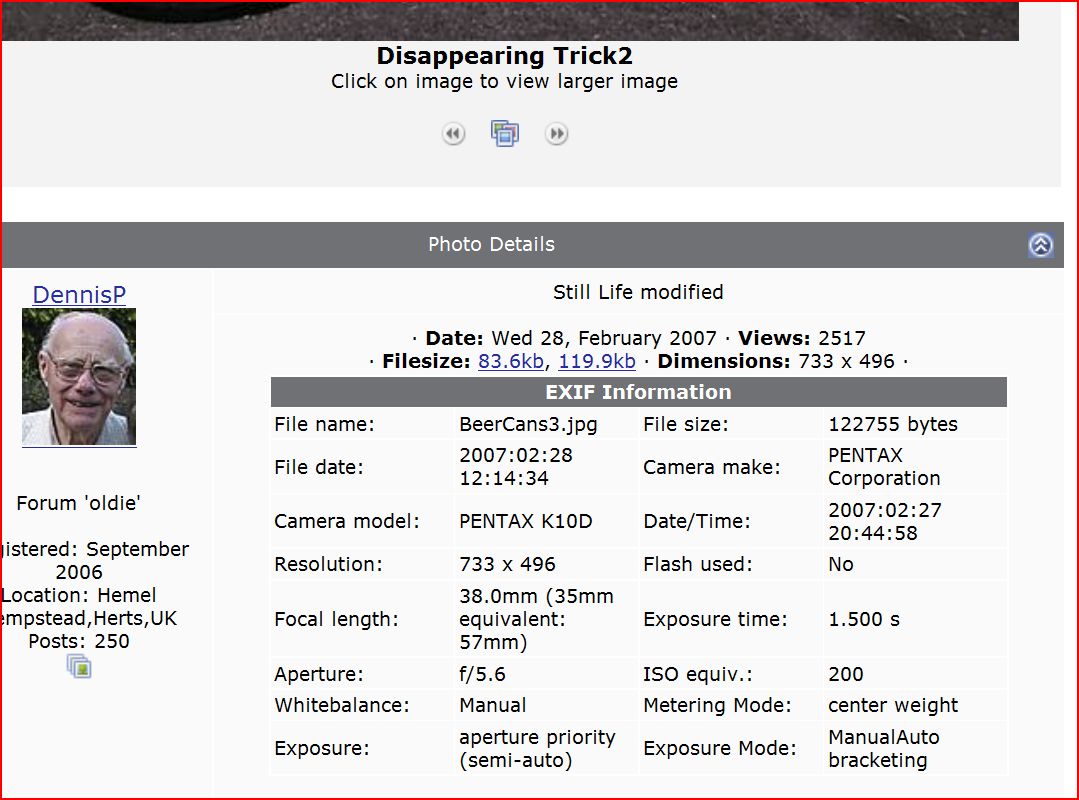Click the 1.500 s exposure time value

tap(864, 619)
